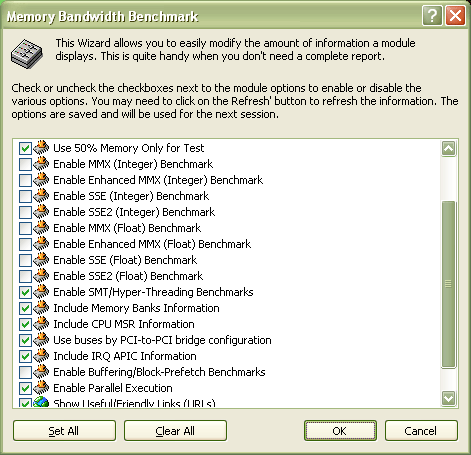
Task: Click the Clear All button
Action: coord(175,431)
